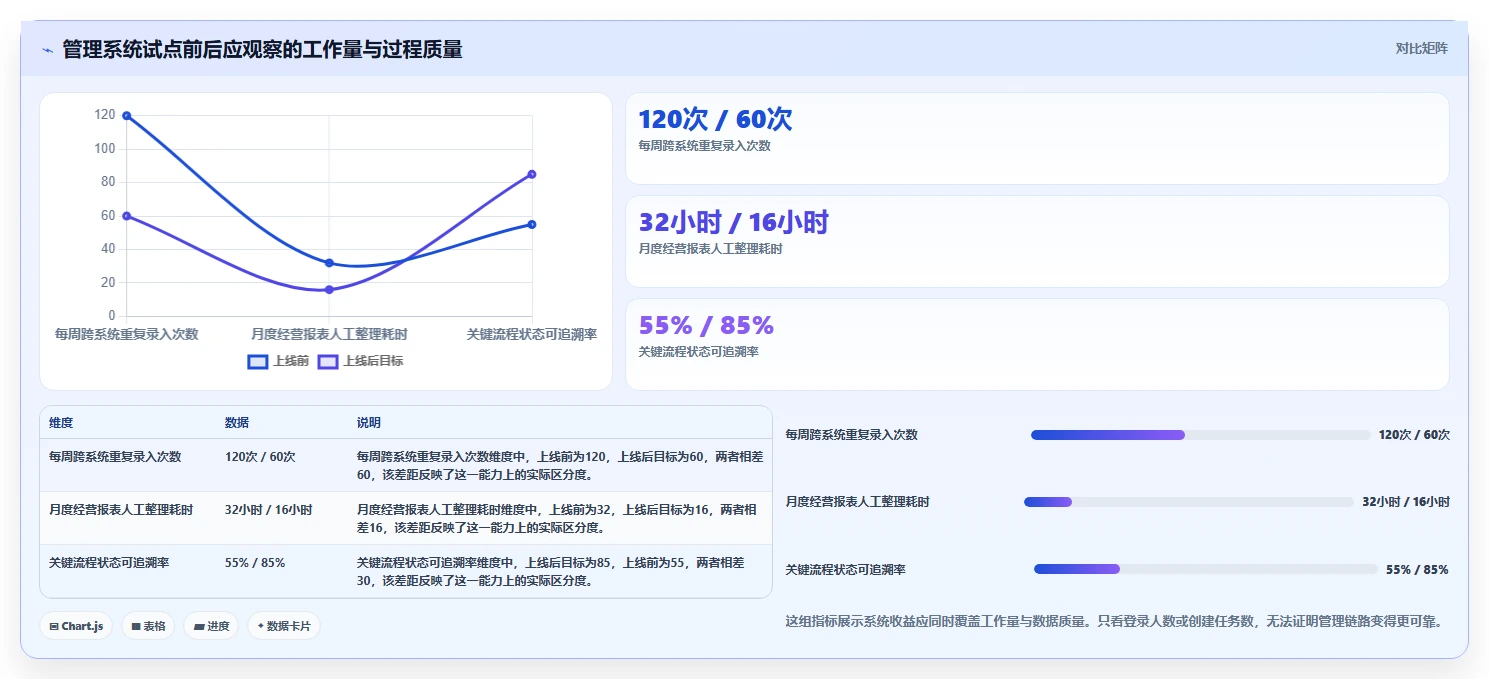Screen dimensions: 1489x679
Task: Click the chart x-axis label 关键流程状态可追溯率
Action: (x=531, y=334)
